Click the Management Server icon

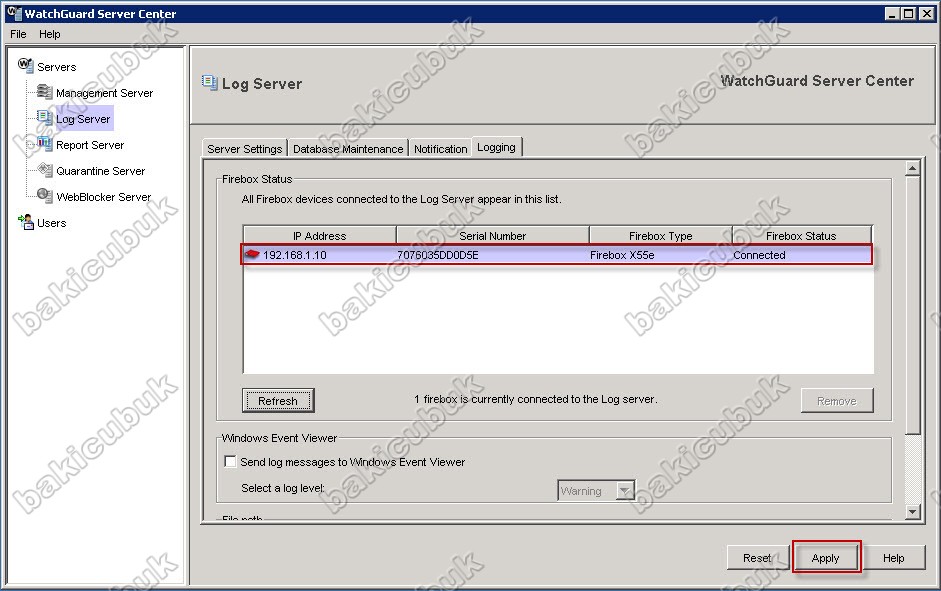44,92
